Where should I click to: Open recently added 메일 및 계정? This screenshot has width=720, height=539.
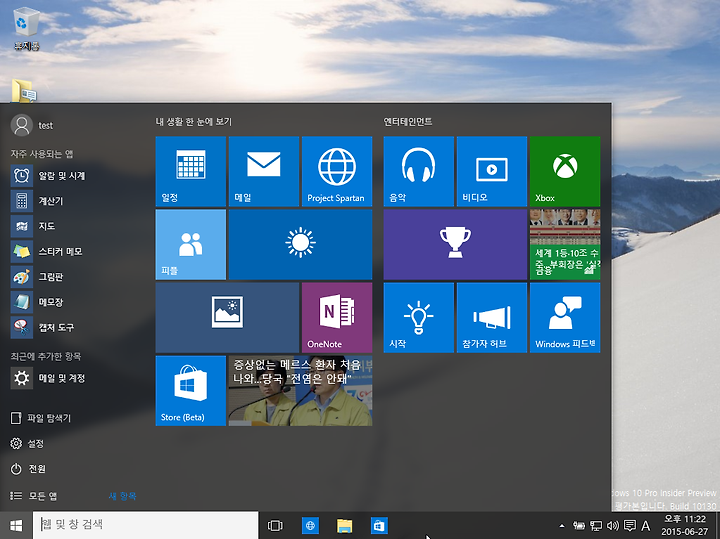(48, 378)
